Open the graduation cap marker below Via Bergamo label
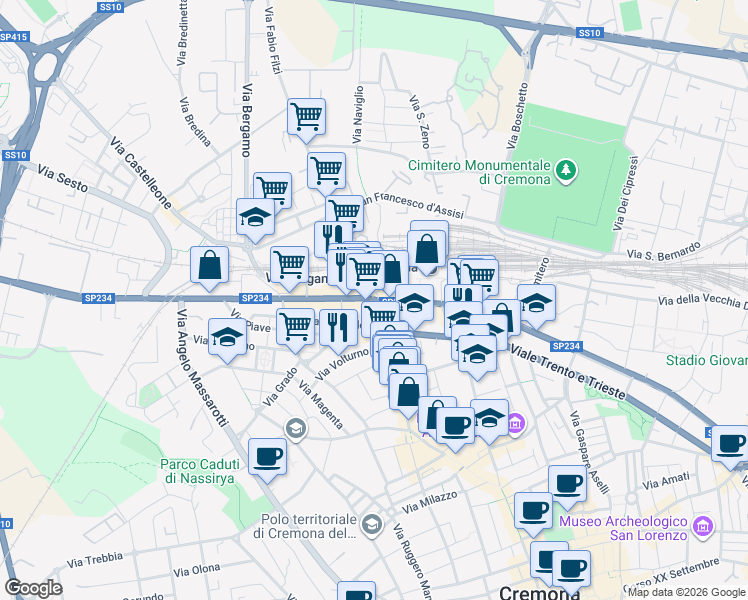 coord(255,217)
